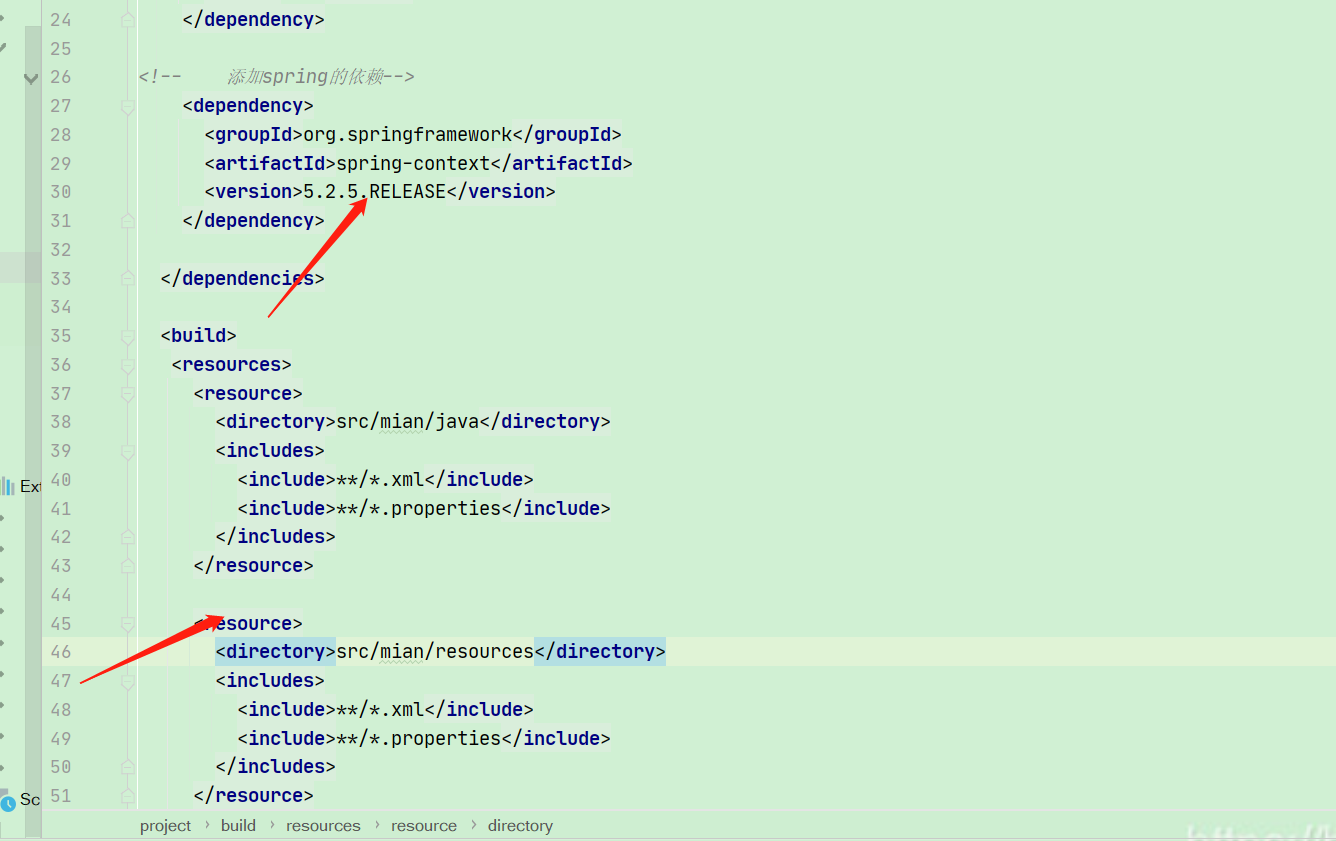Select the Scratches clock icon
Screen dimensions: 1336x841
8,802
